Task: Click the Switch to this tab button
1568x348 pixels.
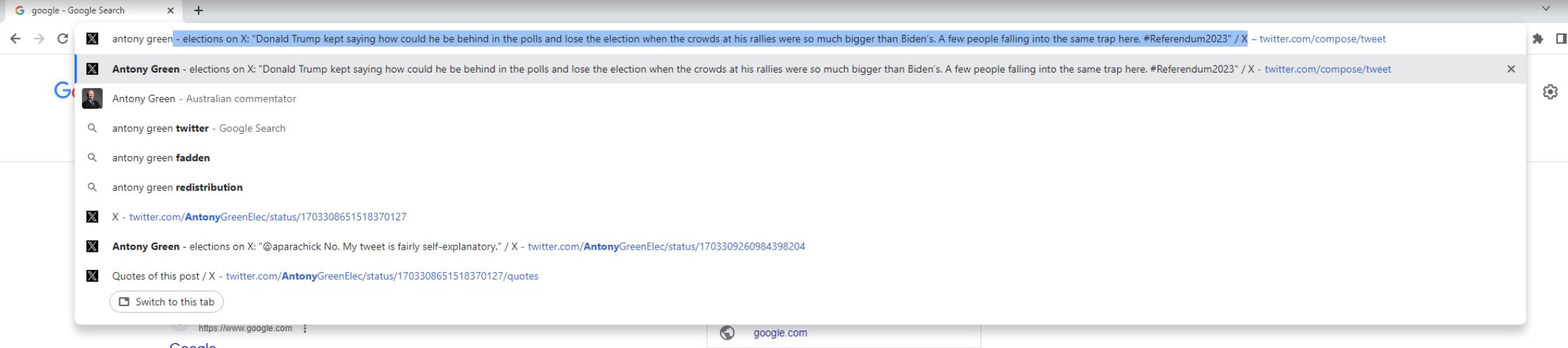Action: tap(167, 302)
